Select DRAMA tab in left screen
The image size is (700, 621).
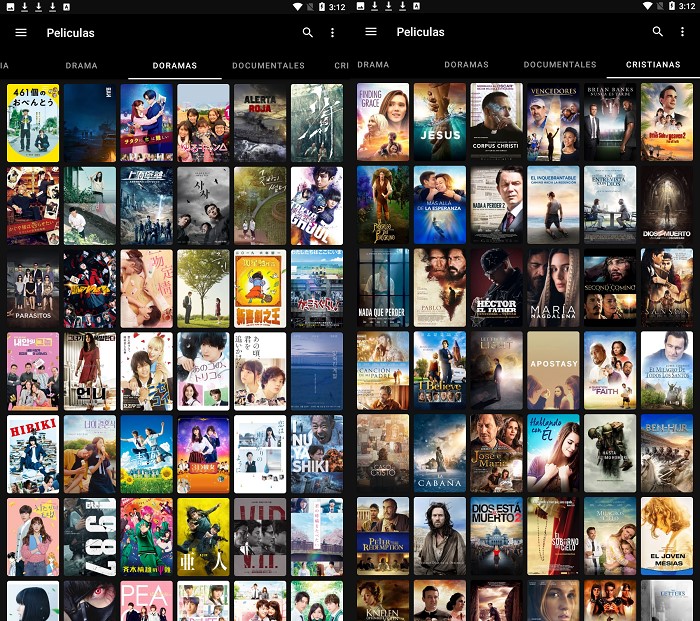(x=81, y=66)
